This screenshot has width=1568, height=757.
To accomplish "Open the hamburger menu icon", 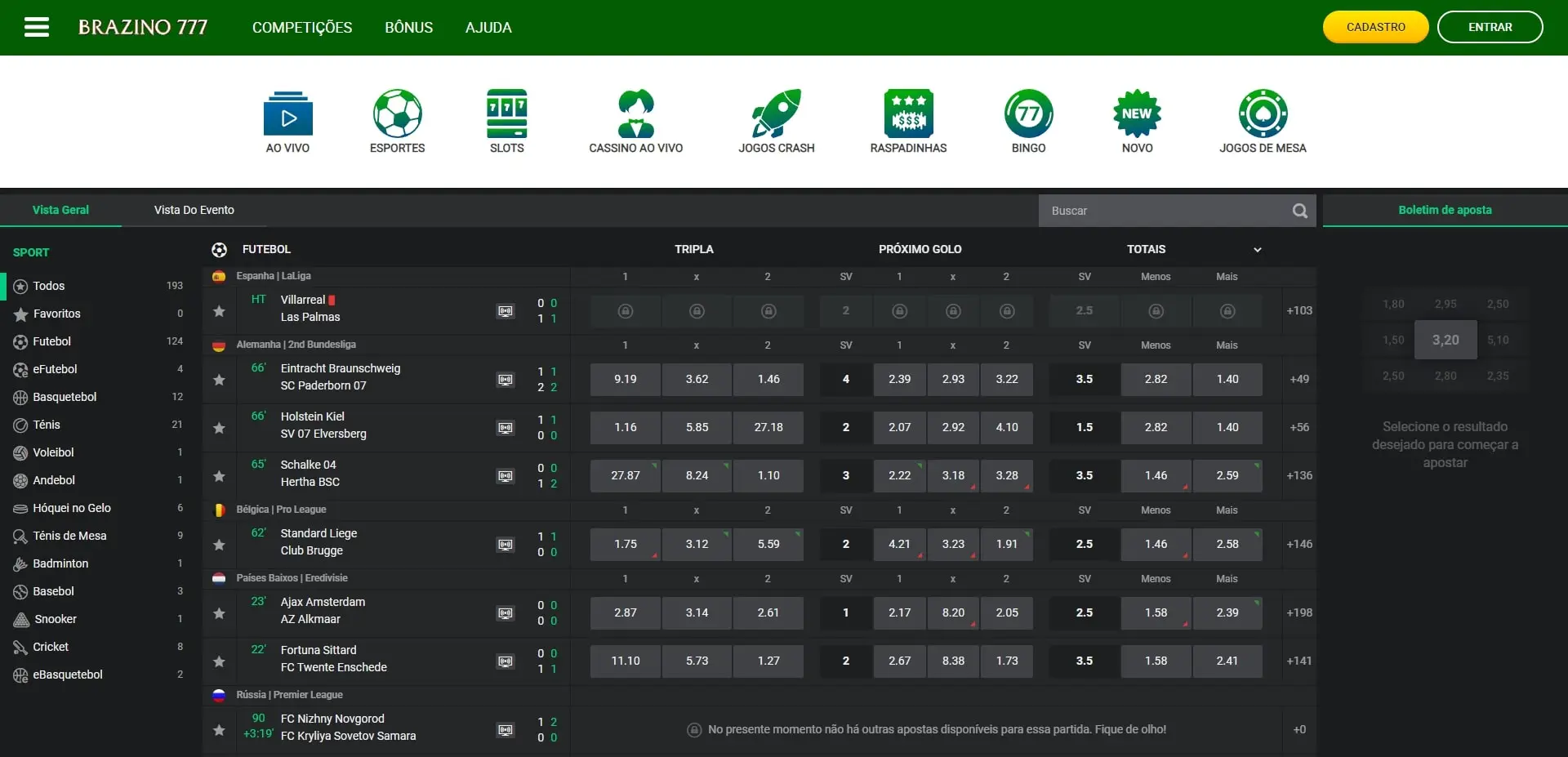I will [x=37, y=28].
